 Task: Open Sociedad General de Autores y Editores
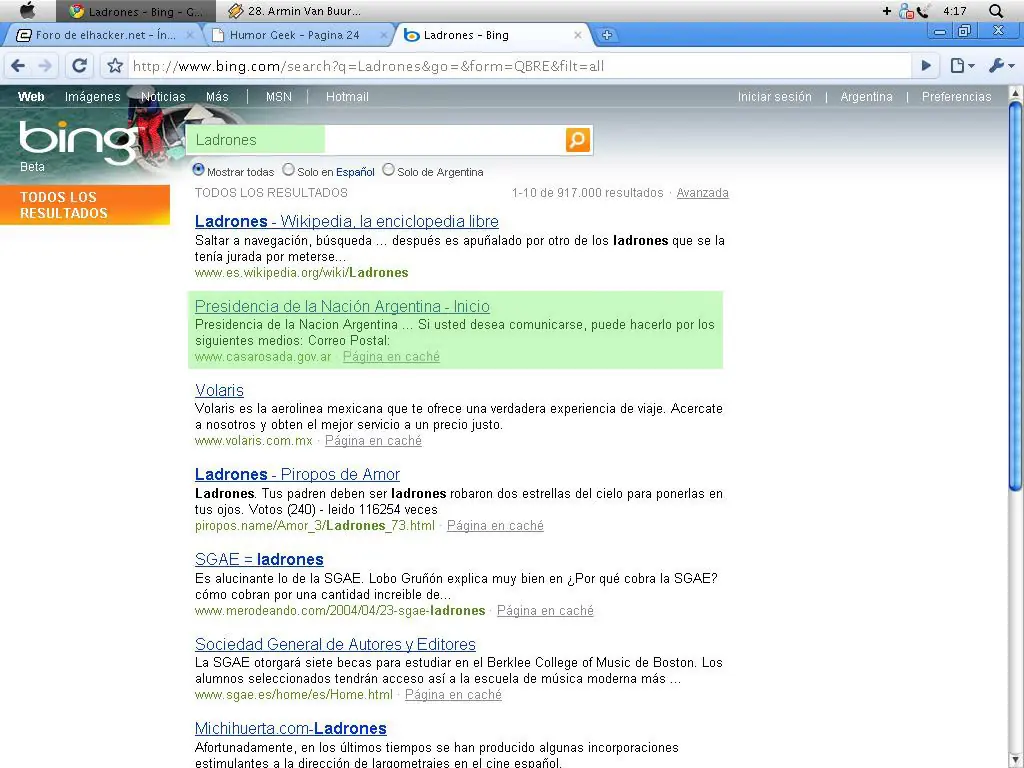pos(335,644)
